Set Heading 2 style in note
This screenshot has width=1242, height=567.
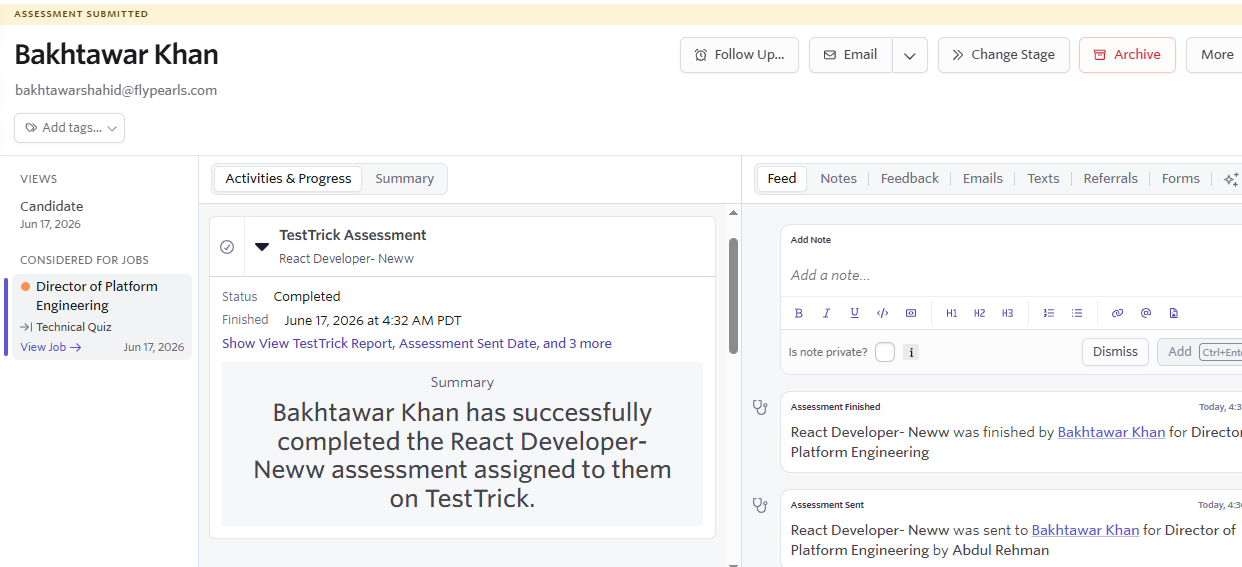(979, 313)
